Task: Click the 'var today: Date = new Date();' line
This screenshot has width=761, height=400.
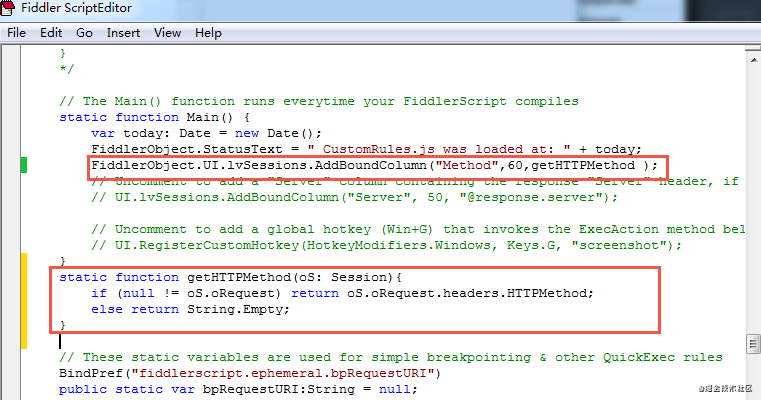Action: 206,133
